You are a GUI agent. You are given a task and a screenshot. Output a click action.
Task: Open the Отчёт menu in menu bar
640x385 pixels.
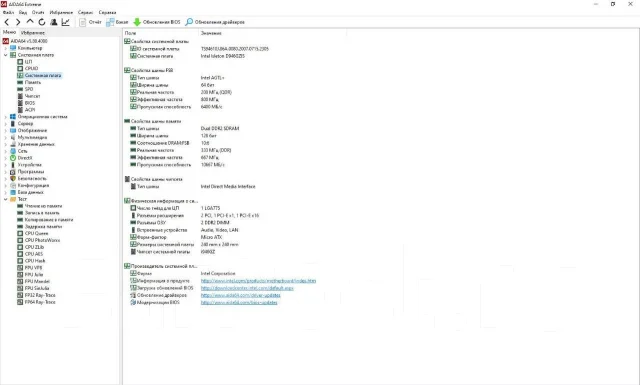38,12
